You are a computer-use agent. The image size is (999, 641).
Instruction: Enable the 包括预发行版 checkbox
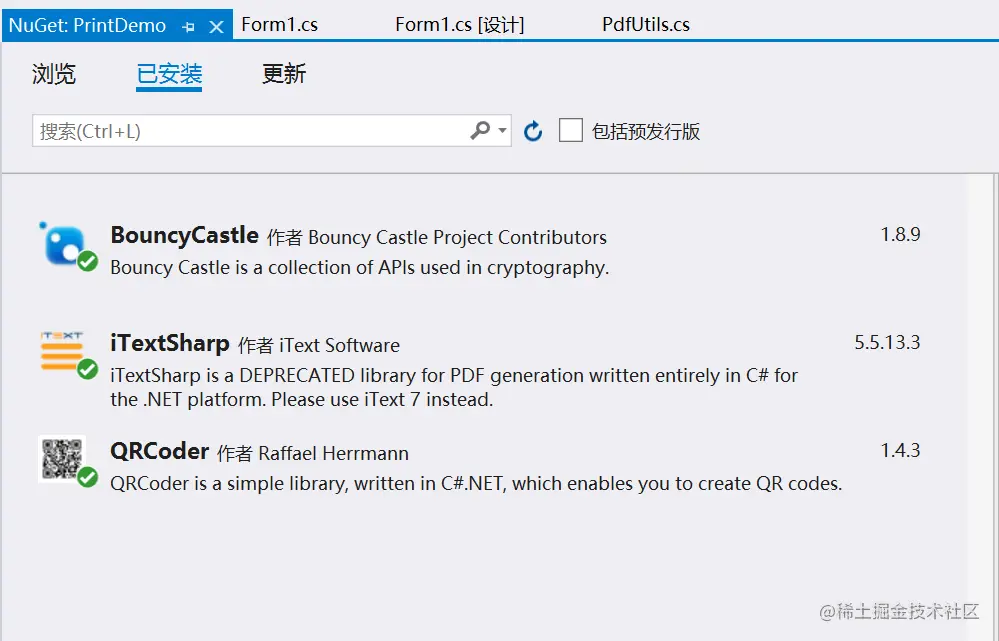tap(571, 131)
